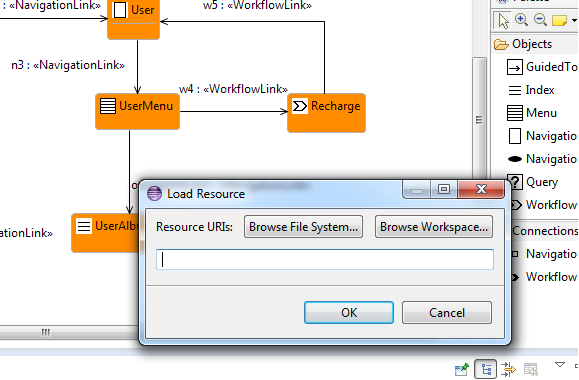
Task: Toggle Pin to Selection in Properties view
Action: pyautogui.click(x=462, y=369)
